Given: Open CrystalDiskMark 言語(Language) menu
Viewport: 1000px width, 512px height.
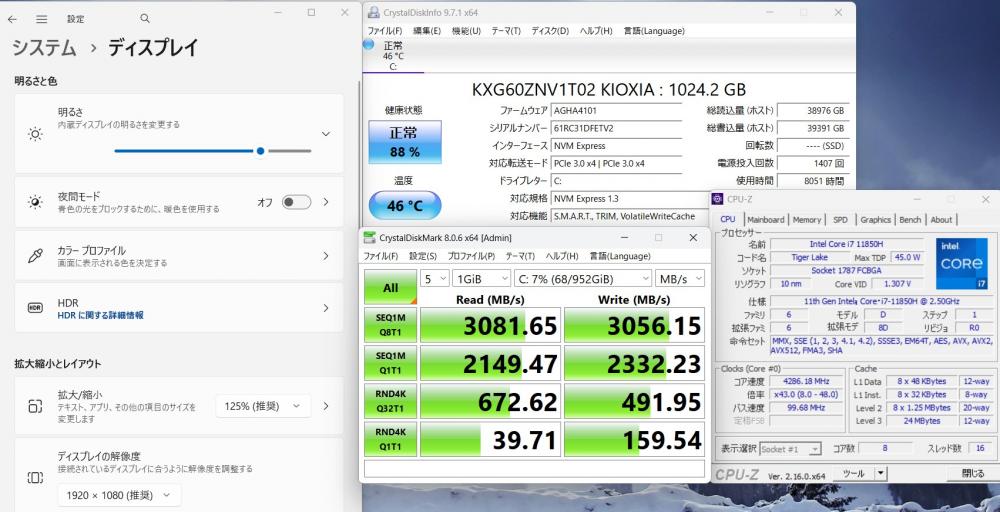Looking at the screenshot, I should click(x=620, y=256).
